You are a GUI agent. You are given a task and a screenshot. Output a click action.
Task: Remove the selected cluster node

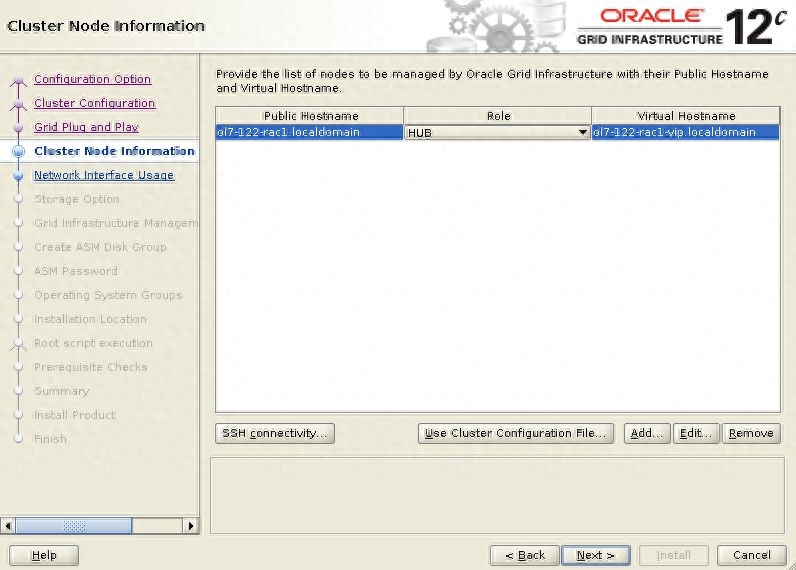[751, 433]
